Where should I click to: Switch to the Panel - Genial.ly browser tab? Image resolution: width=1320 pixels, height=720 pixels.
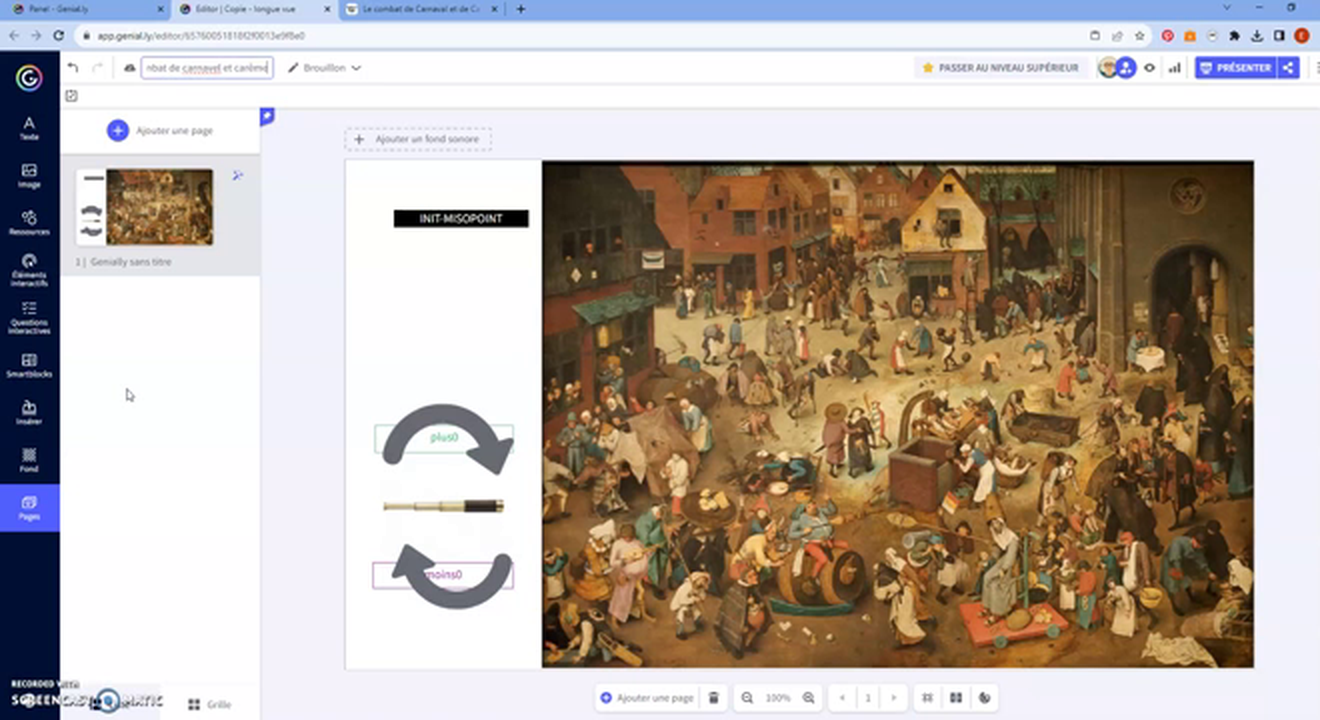(x=85, y=9)
